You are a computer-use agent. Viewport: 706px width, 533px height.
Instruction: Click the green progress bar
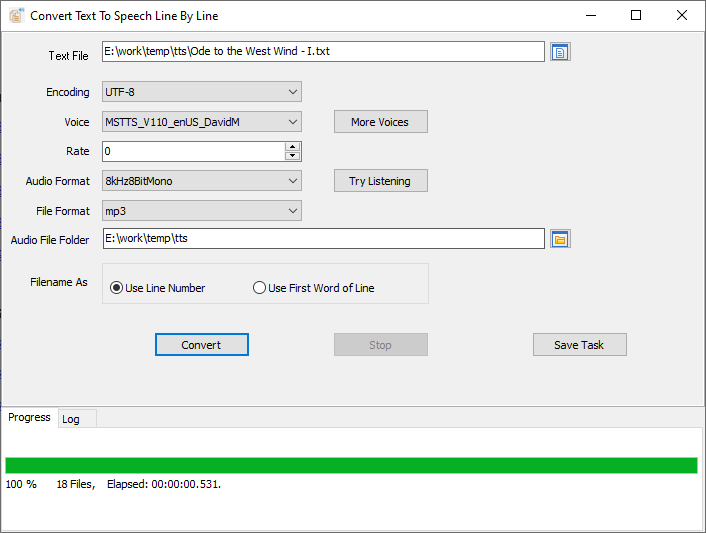click(351, 465)
